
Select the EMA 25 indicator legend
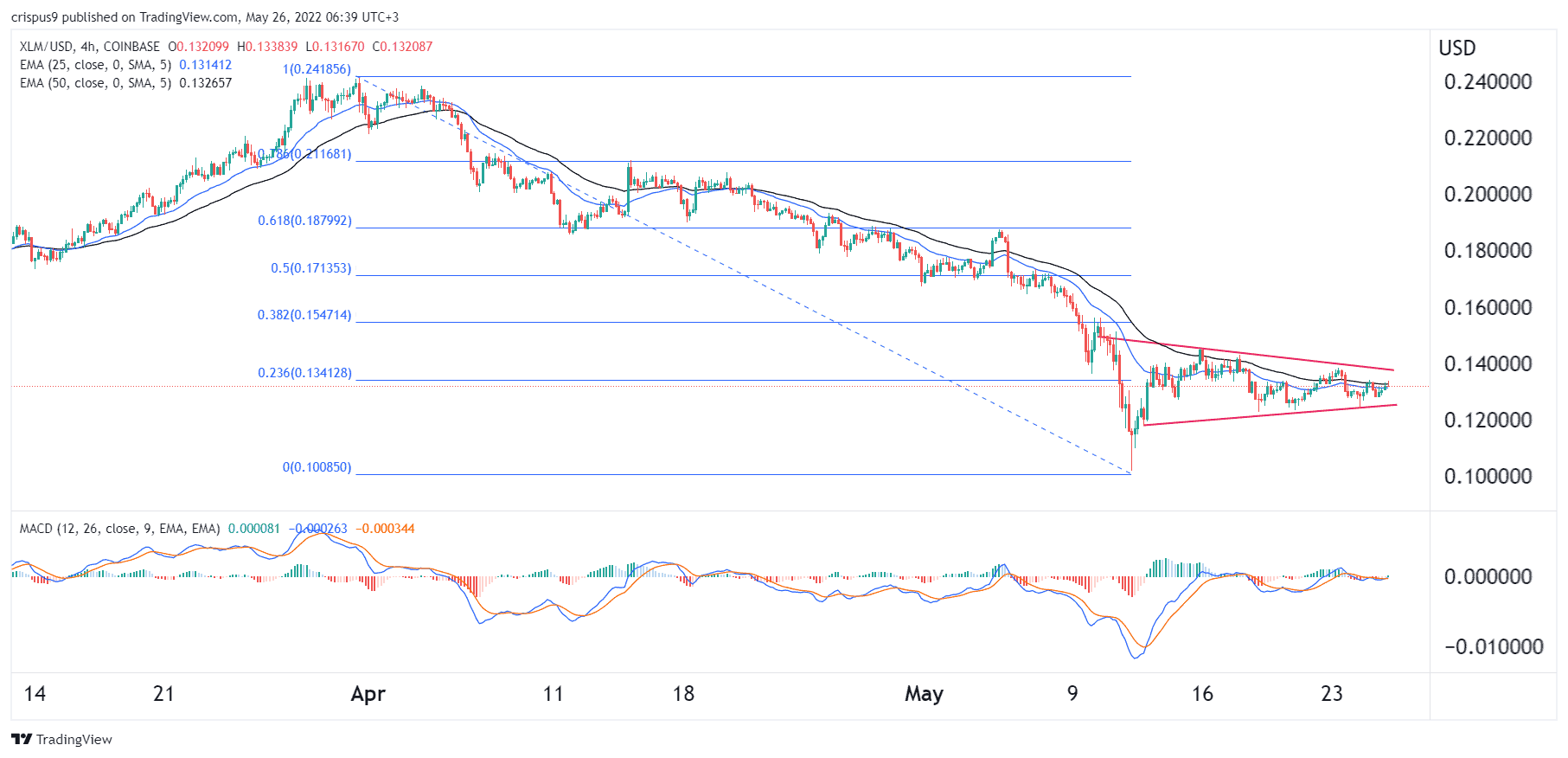pos(125,65)
